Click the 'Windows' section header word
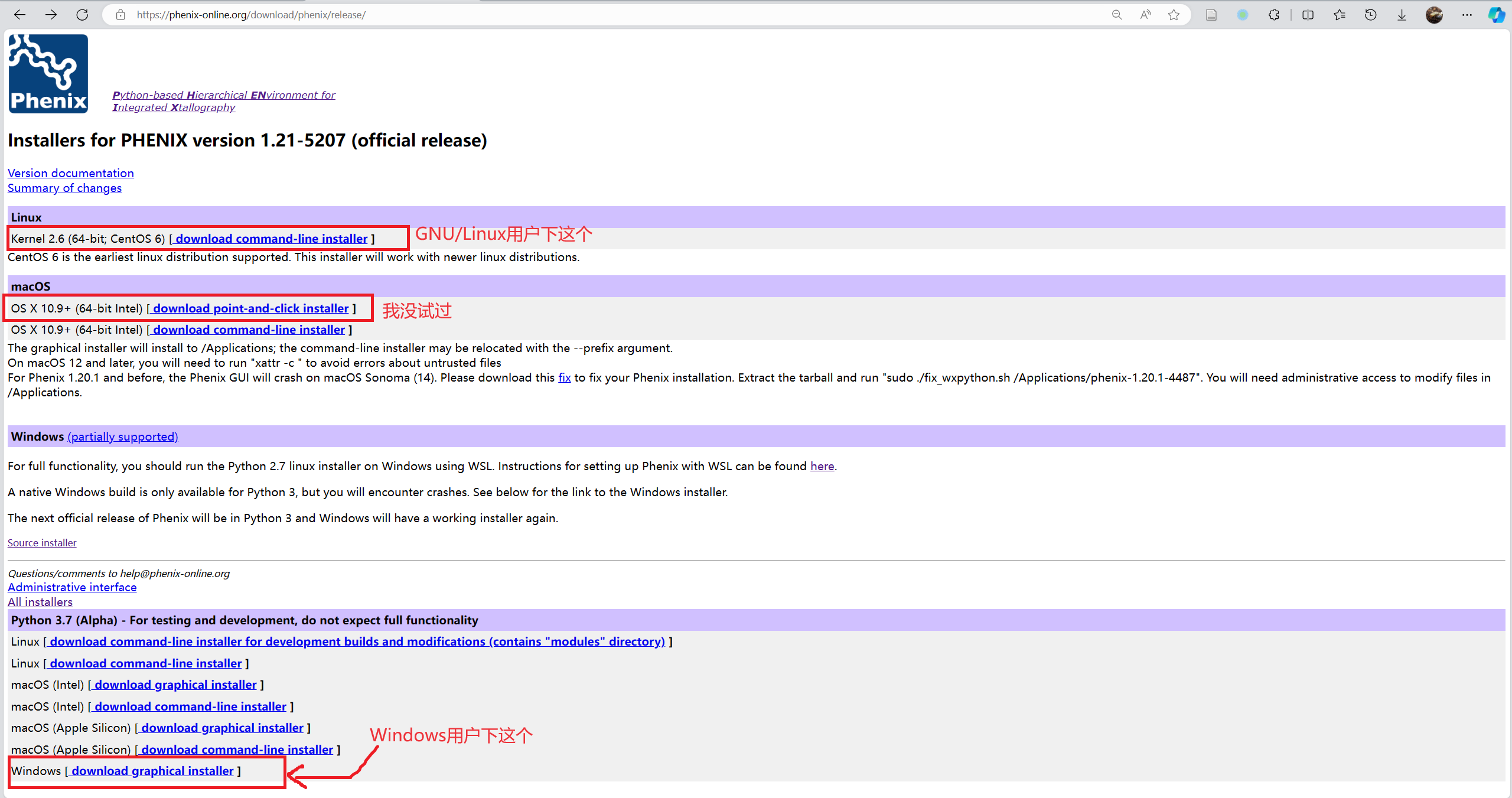1512x798 pixels. (37, 437)
